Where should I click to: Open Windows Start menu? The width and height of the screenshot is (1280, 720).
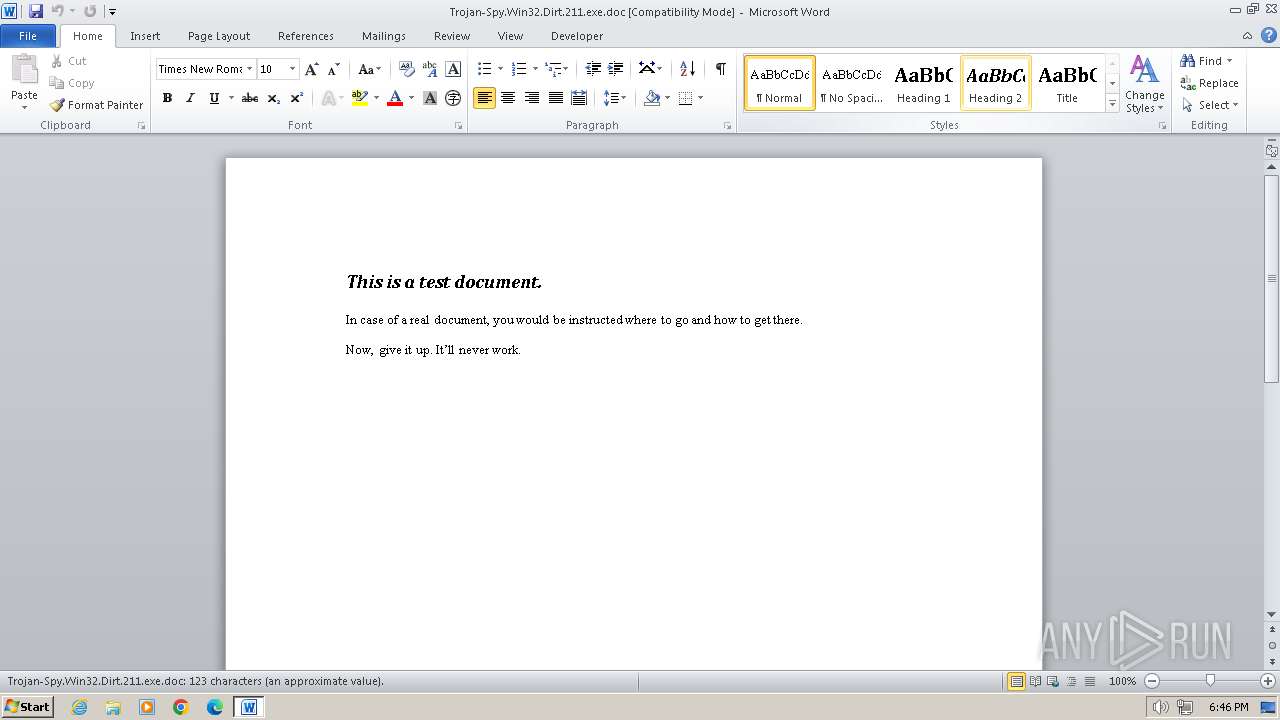tap(27, 707)
